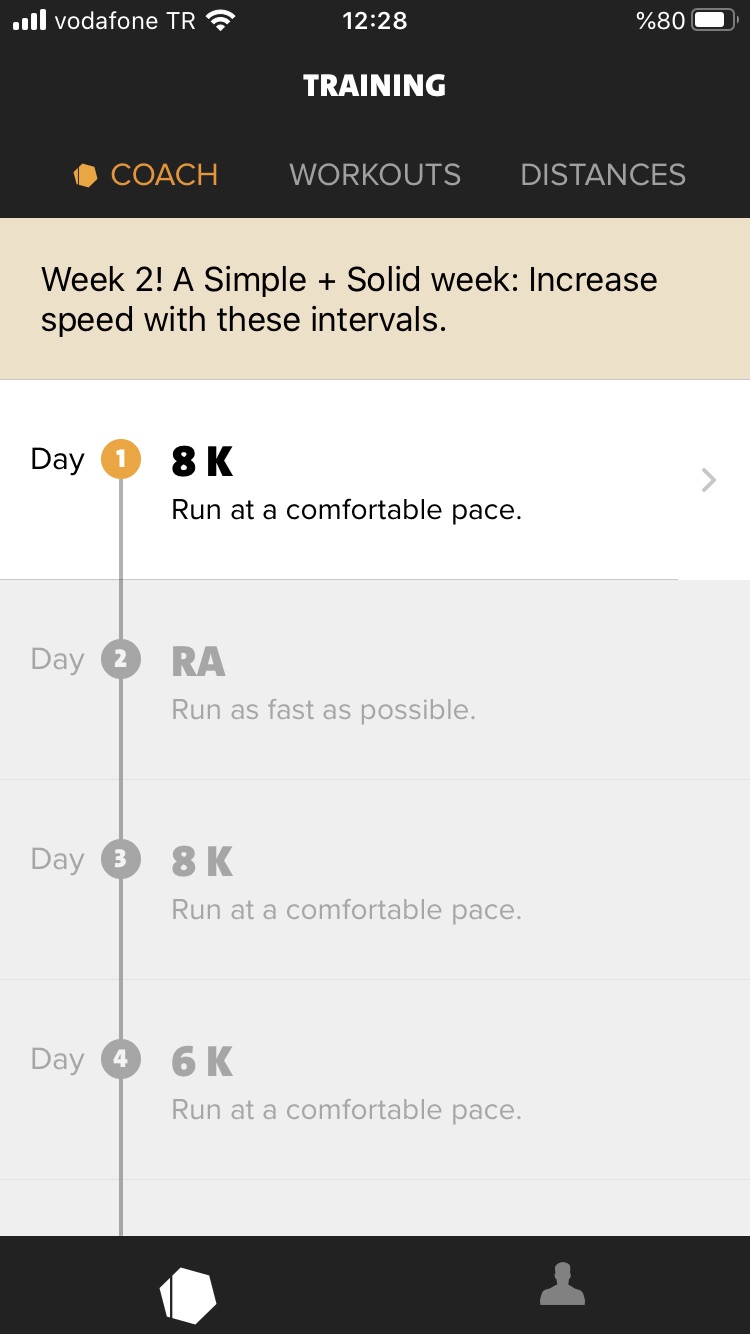Select the Day 3 circle marker
The image size is (750, 1334).
(121, 860)
